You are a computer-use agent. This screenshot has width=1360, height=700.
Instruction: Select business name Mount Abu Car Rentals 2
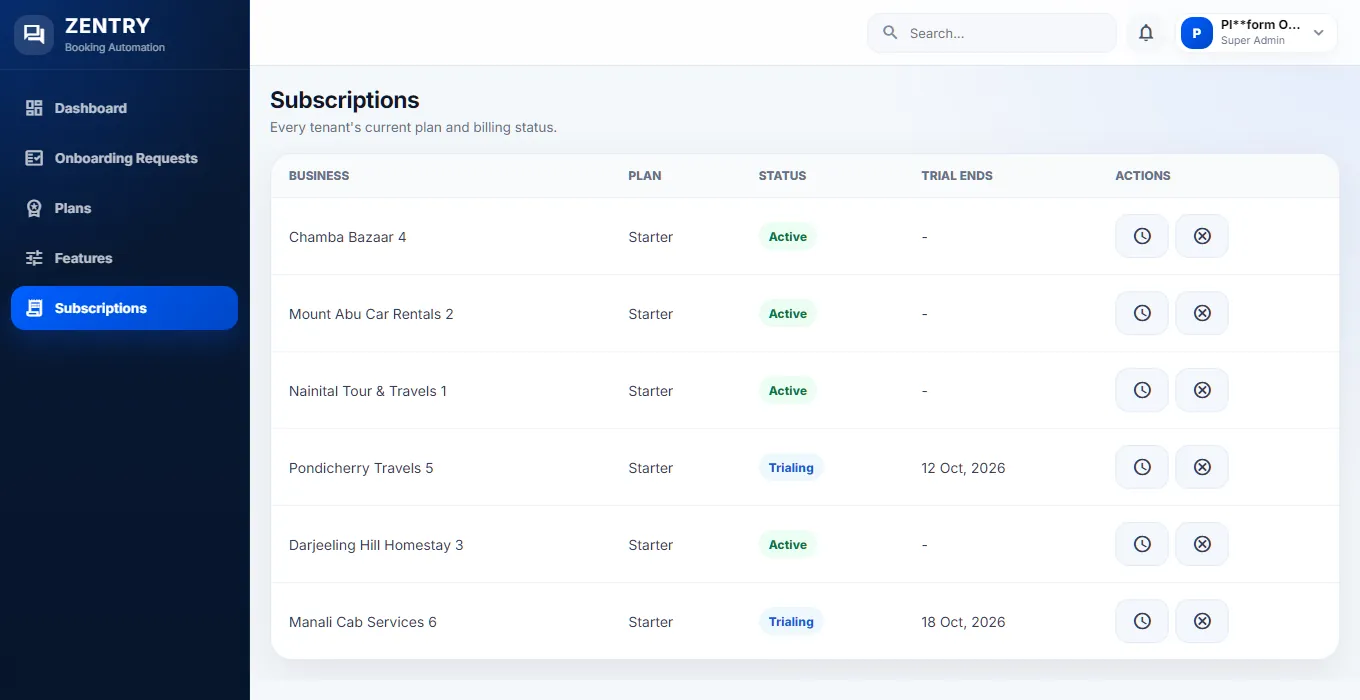(371, 314)
